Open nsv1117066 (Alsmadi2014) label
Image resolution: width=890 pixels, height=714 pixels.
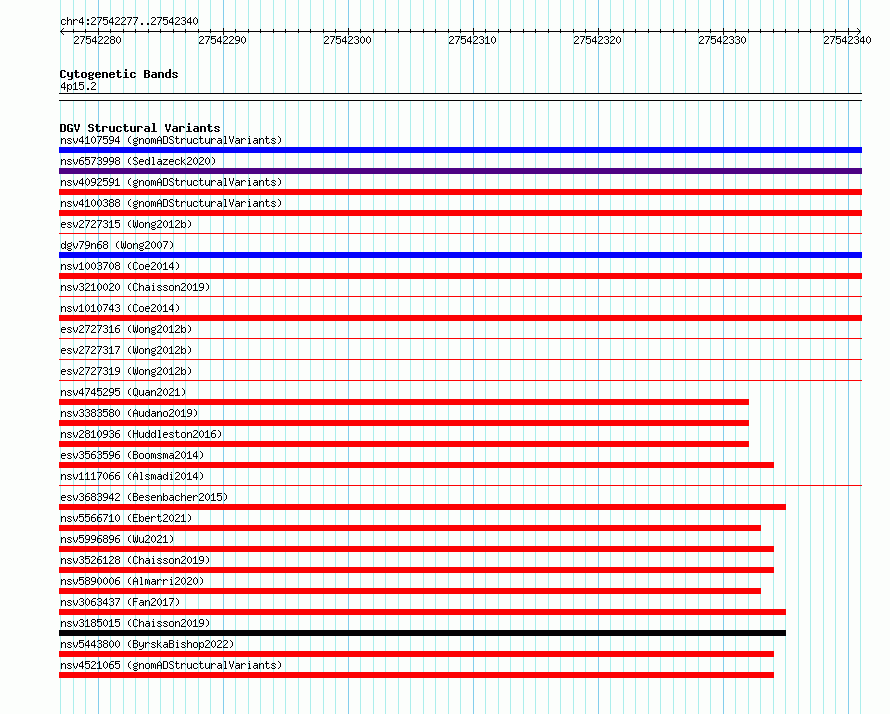(132, 476)
